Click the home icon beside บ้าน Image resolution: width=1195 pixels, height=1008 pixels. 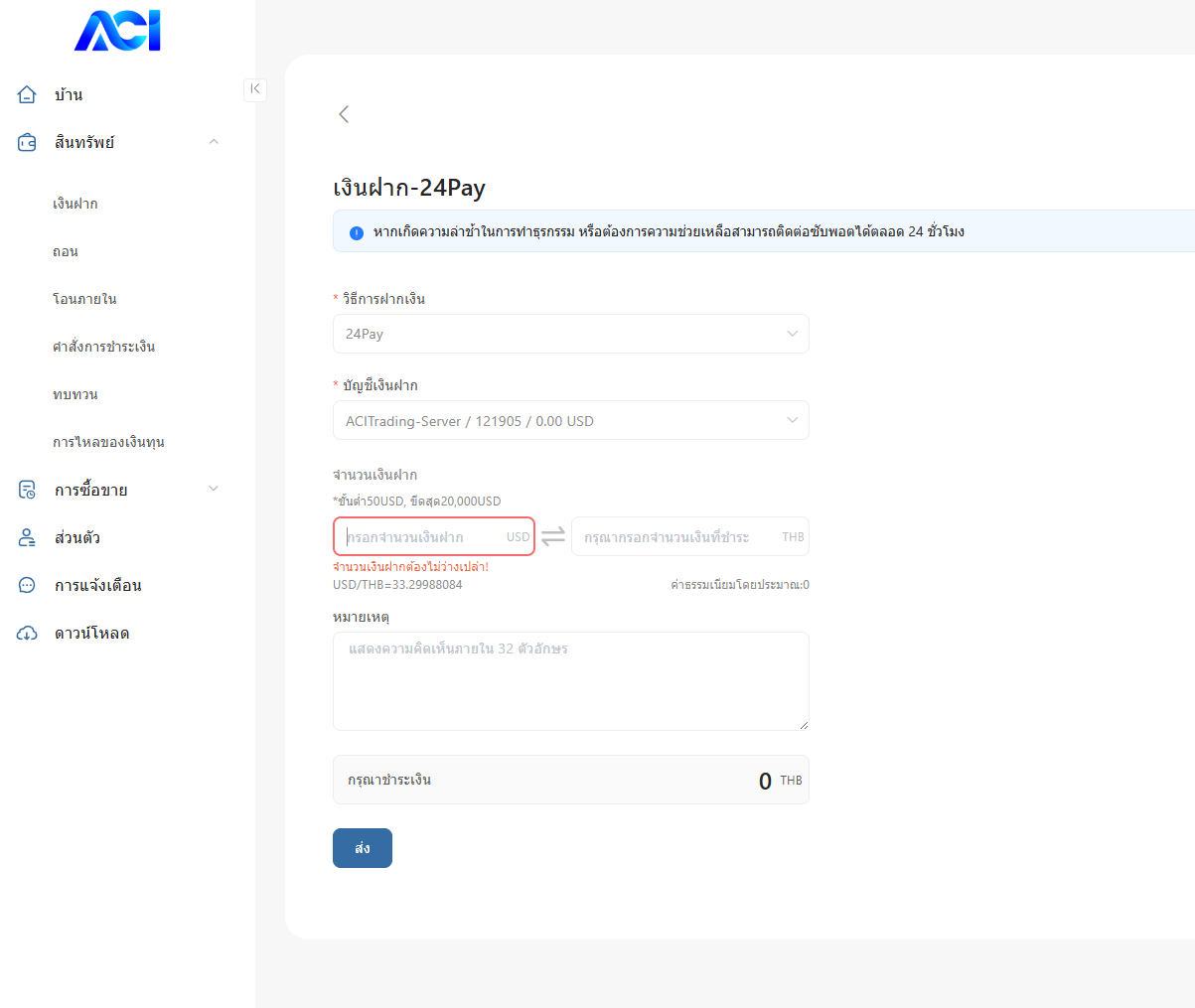[x=27, y=94]
